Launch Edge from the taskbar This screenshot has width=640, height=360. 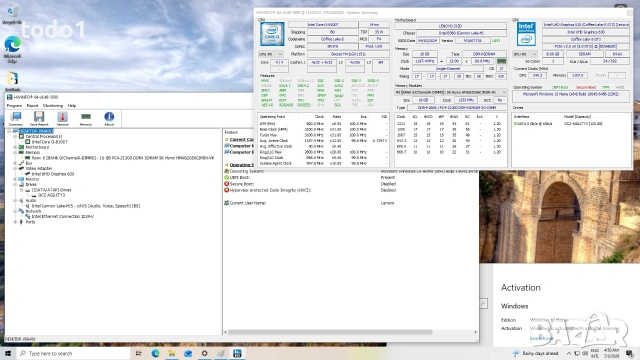pos(155,353)
